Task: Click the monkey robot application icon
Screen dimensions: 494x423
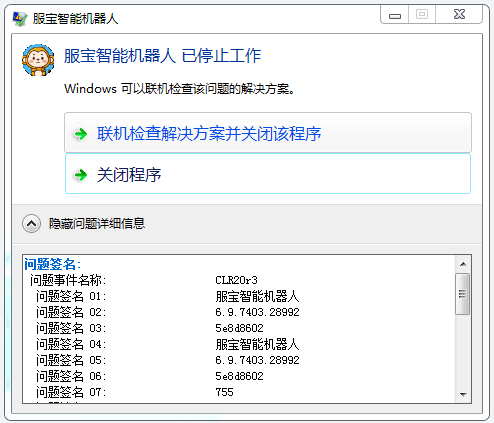Action: [x=38, y=60]
